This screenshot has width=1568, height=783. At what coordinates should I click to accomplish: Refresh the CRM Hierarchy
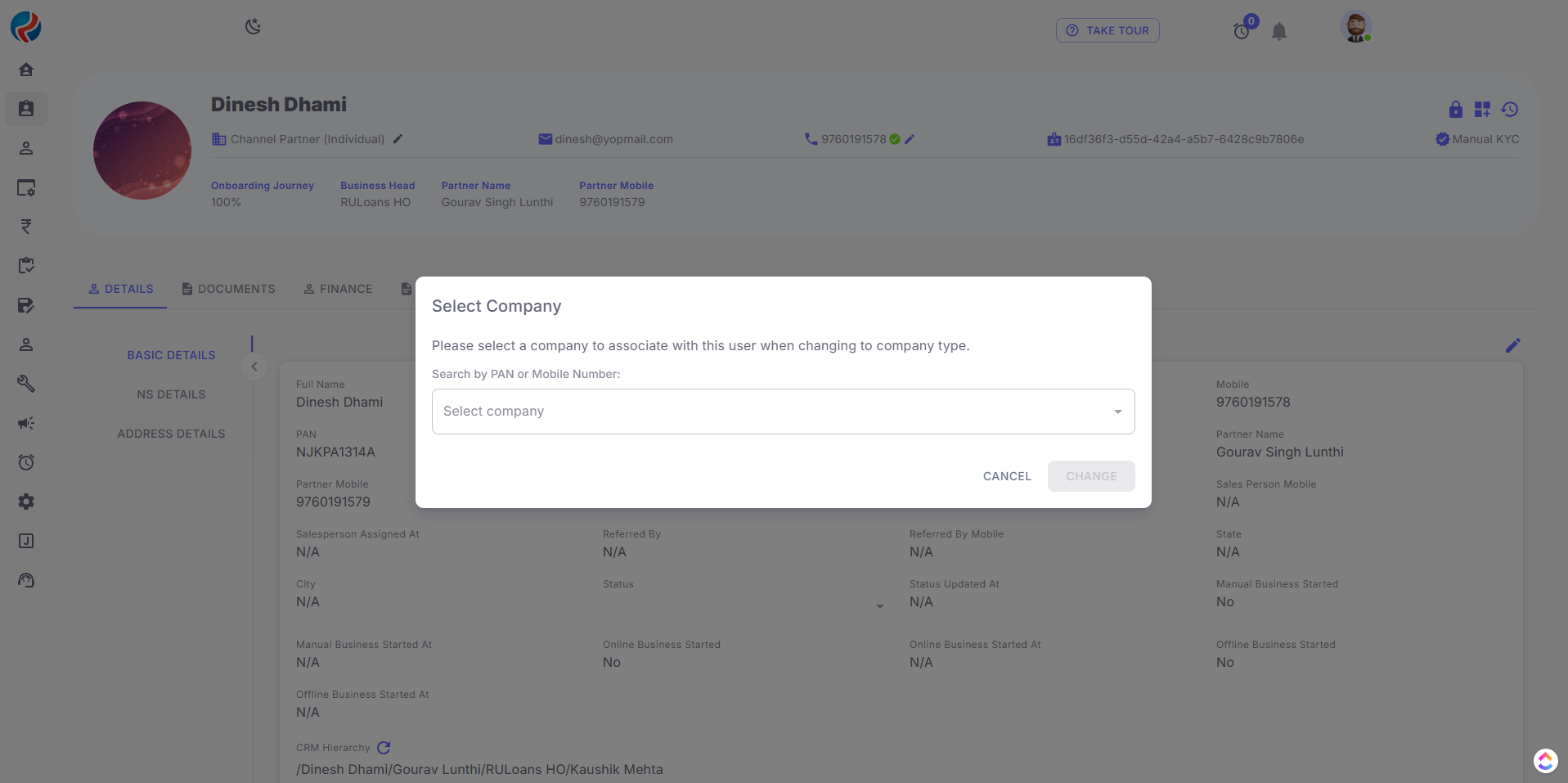[384, 748]
